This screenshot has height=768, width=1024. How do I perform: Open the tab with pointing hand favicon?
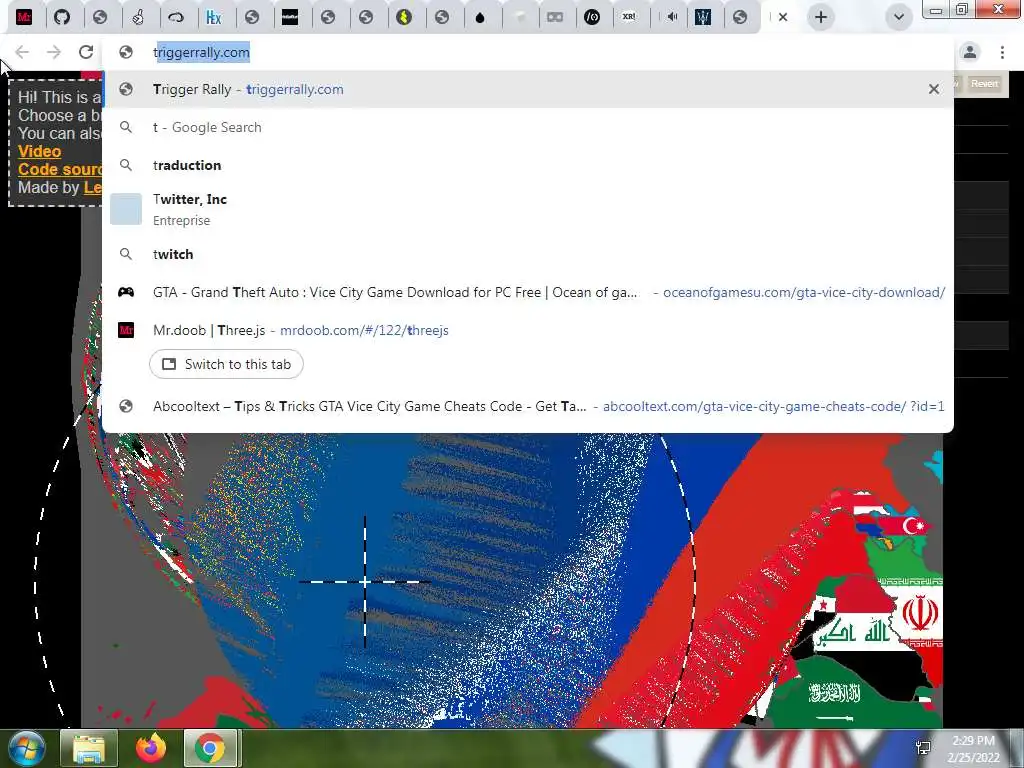click(x=138, y=17)
